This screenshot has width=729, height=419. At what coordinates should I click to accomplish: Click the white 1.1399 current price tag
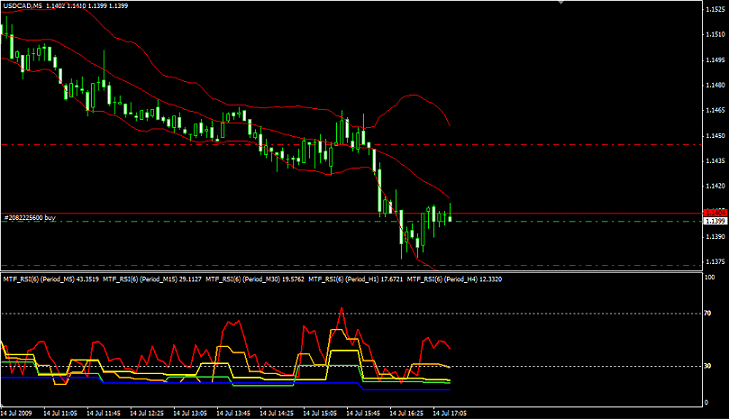tap(716, 221)
